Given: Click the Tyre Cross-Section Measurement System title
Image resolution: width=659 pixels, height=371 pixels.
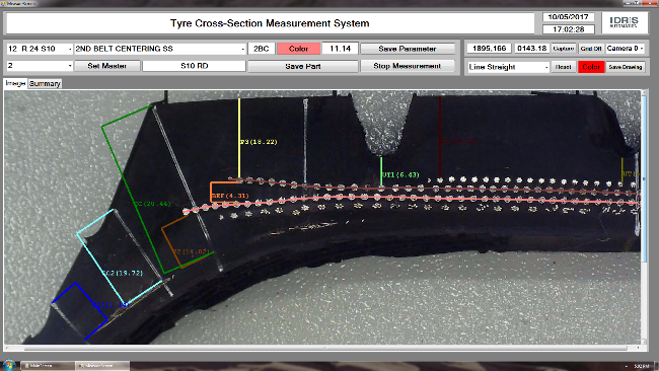Looking at the screenshot, I should pos(269,23).
